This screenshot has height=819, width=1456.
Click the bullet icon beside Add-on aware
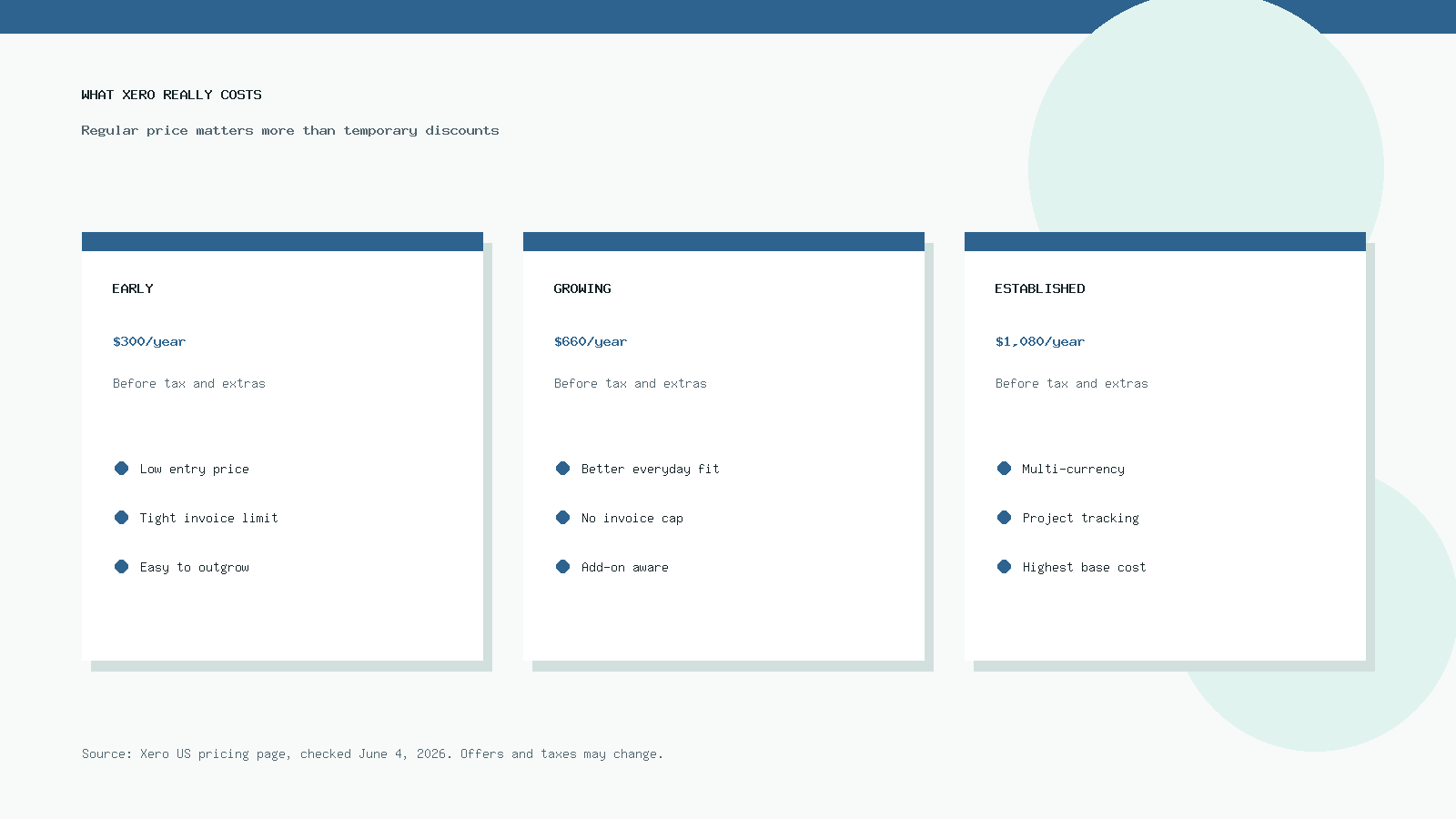pos(562,567)
